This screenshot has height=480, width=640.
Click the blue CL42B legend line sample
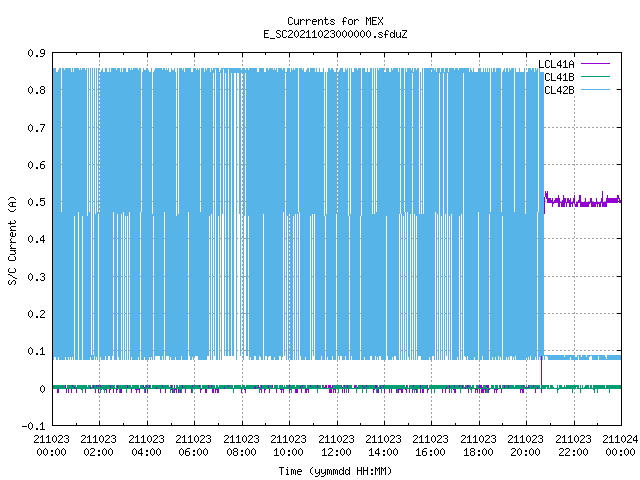pyautogui.click(x=595, y=89)
